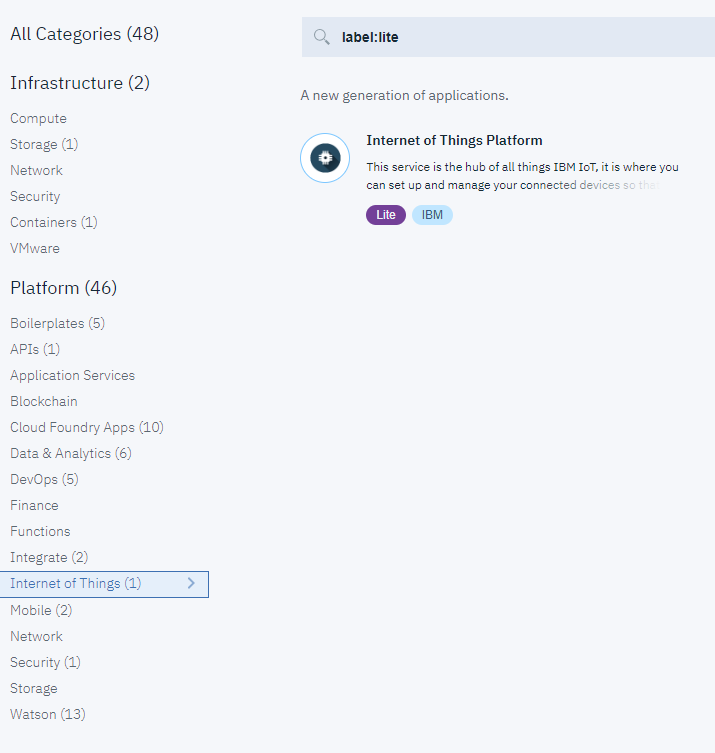Open the Internet of Things Platform service icon
Screen dimensions: 715x753
pyautogui.click(x=325, y=158)
